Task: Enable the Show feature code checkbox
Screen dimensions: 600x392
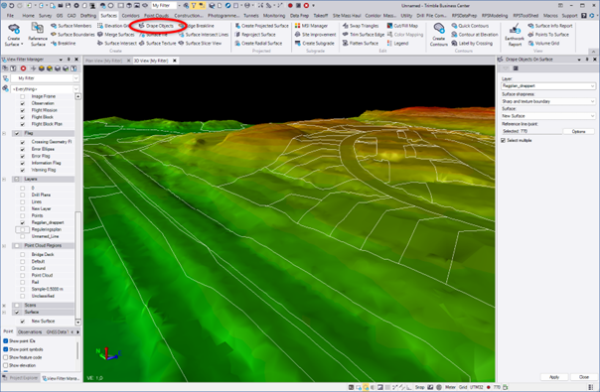Action: click(6, 357)
